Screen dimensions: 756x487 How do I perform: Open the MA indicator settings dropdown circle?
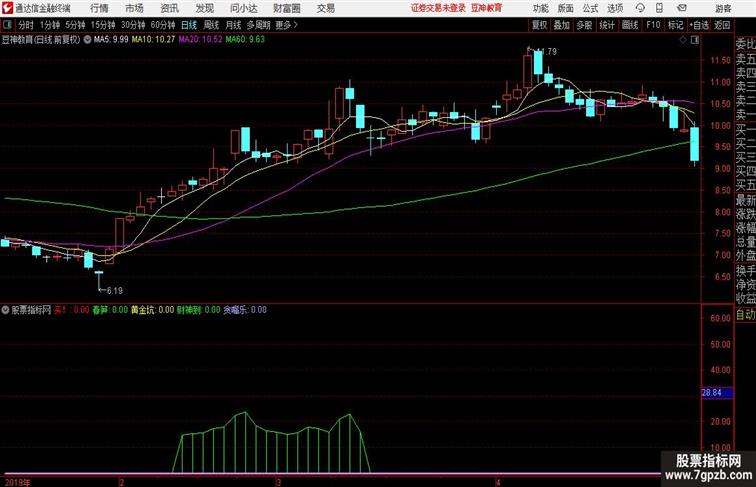pos(87,40)
